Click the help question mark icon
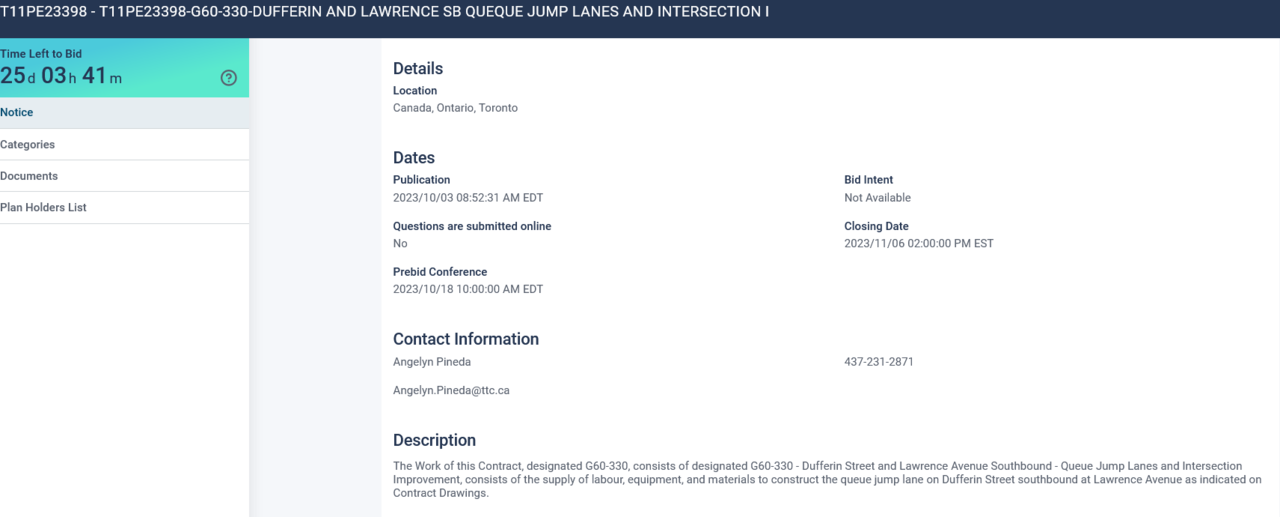Screen dimensions: 1280x517 (x=229, y=78)
